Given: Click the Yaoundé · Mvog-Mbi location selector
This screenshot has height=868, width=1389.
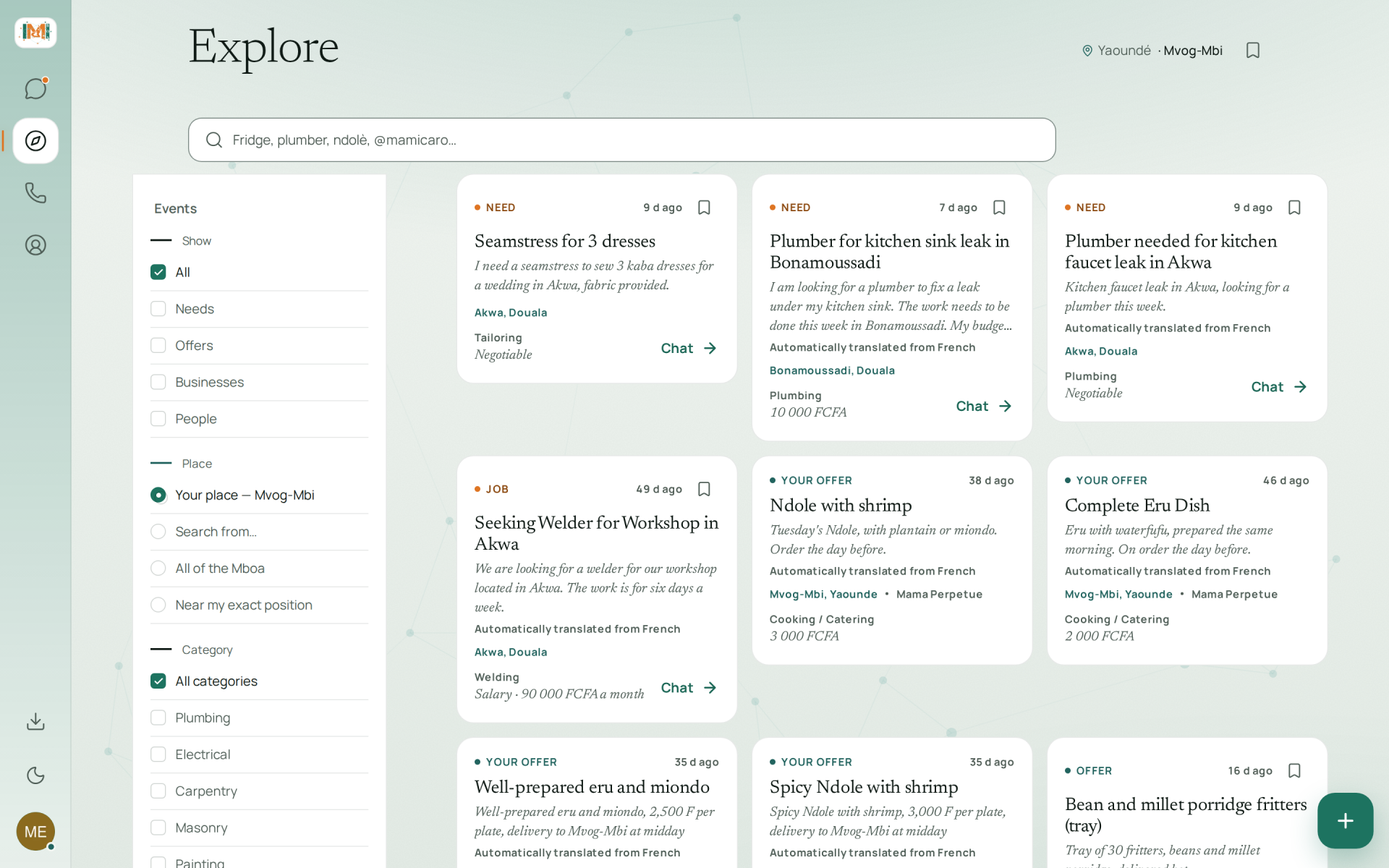Looking at the screenshot, I should pyautogui.click(x=1152, y=51).
